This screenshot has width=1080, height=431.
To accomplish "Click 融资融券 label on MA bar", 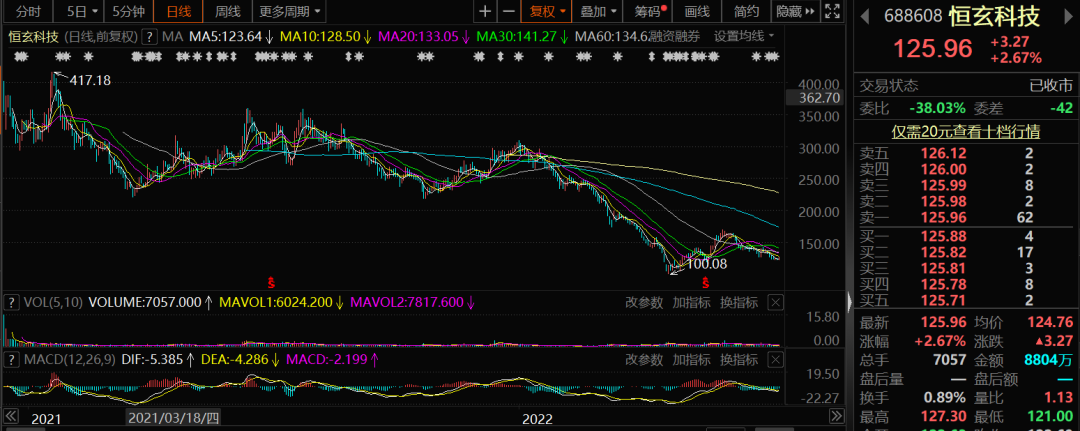I will point(676,36).
